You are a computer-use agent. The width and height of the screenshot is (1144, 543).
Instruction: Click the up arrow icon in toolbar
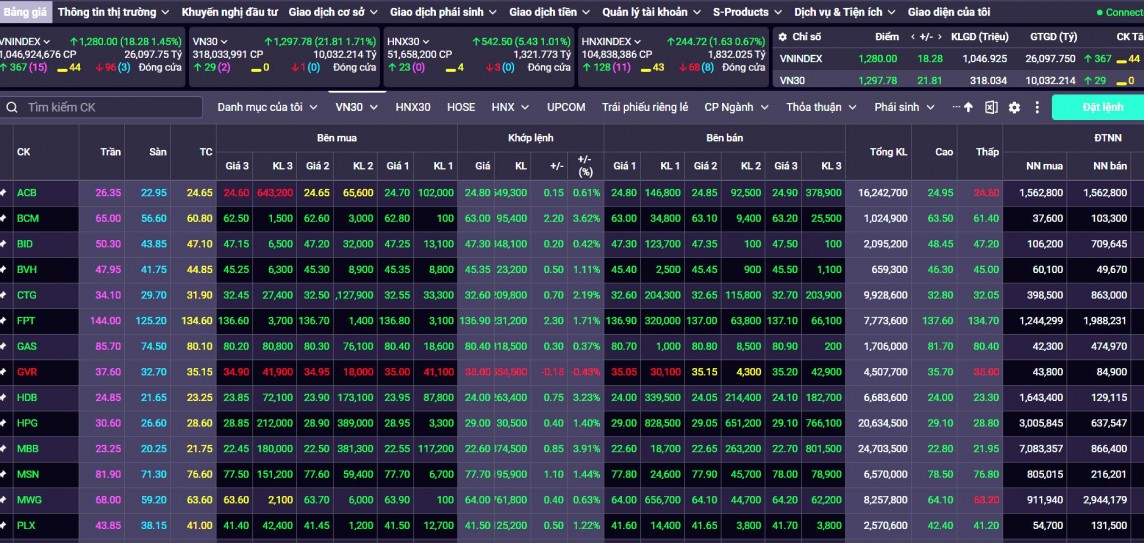968,107
